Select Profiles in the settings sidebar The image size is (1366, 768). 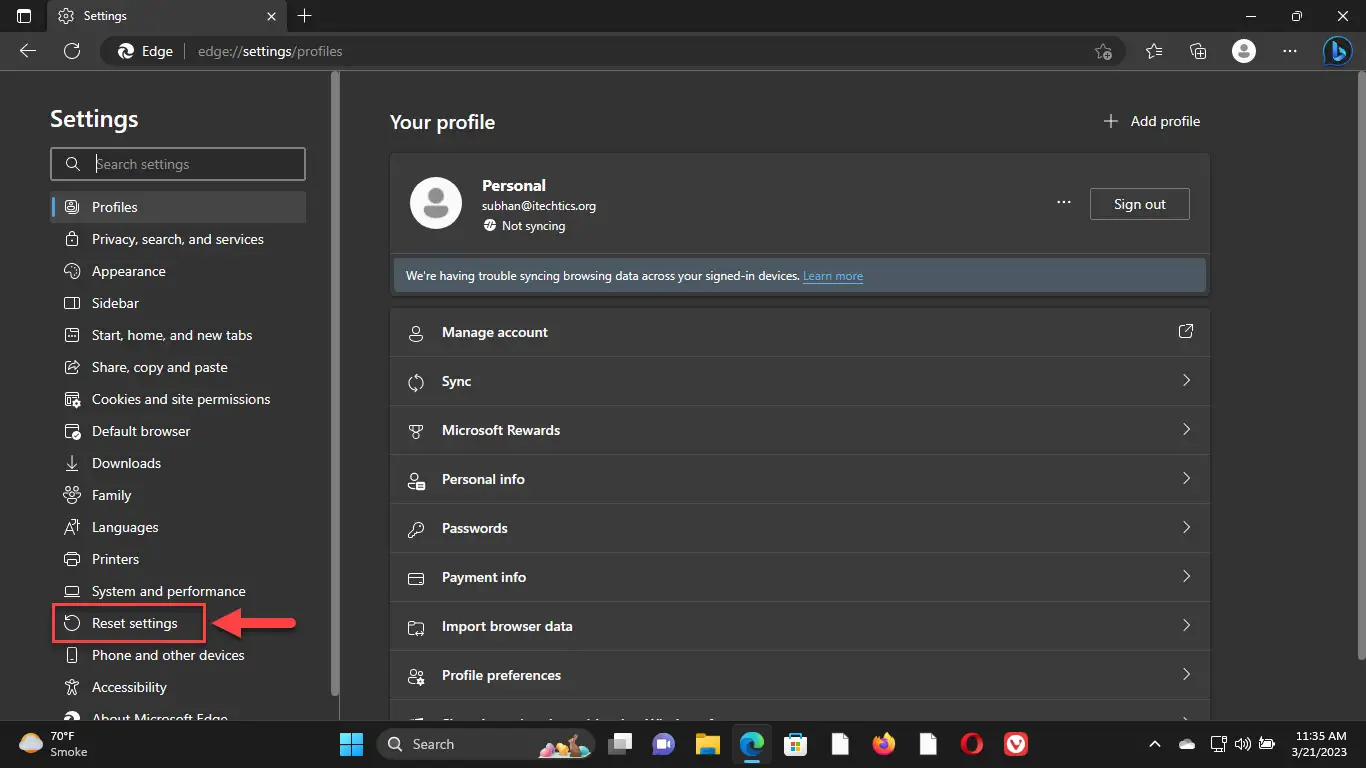point(178,207)
